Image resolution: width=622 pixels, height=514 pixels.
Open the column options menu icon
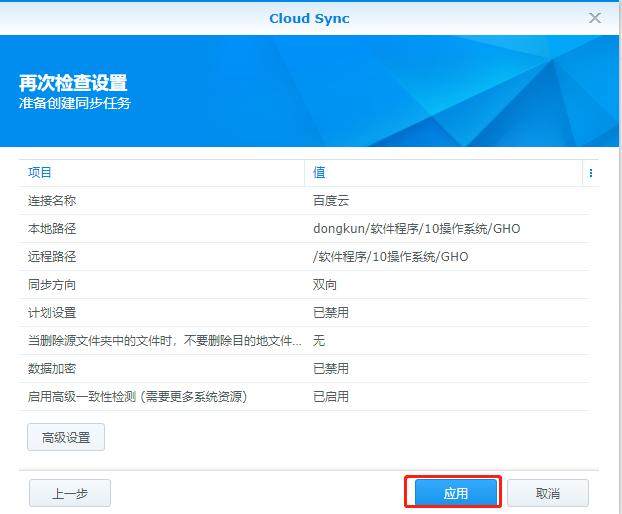click(591, 173)
